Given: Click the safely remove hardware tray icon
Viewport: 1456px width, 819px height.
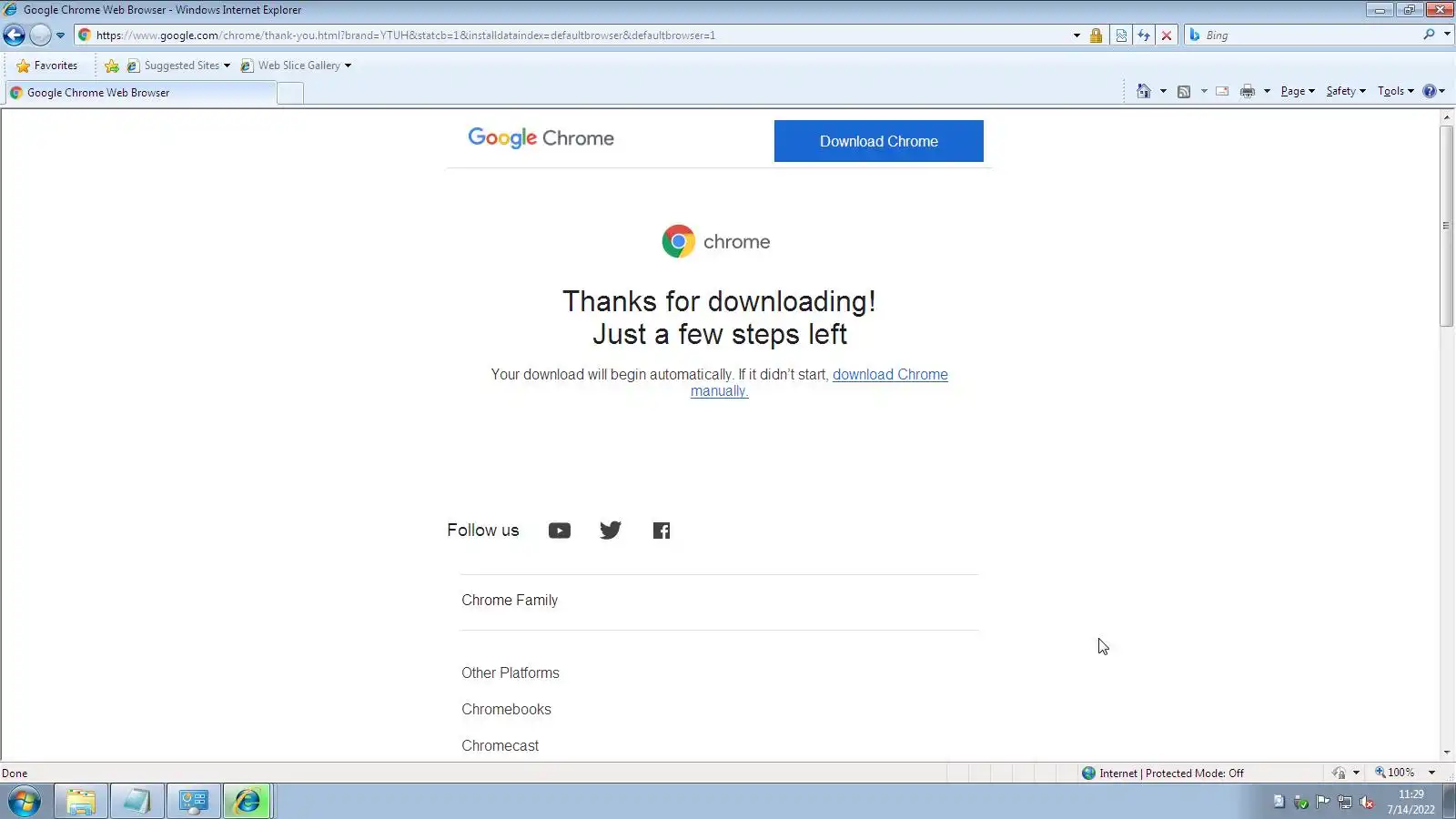Looking at the screenshot, I should pyautogui.click(x=1300, y=802).
